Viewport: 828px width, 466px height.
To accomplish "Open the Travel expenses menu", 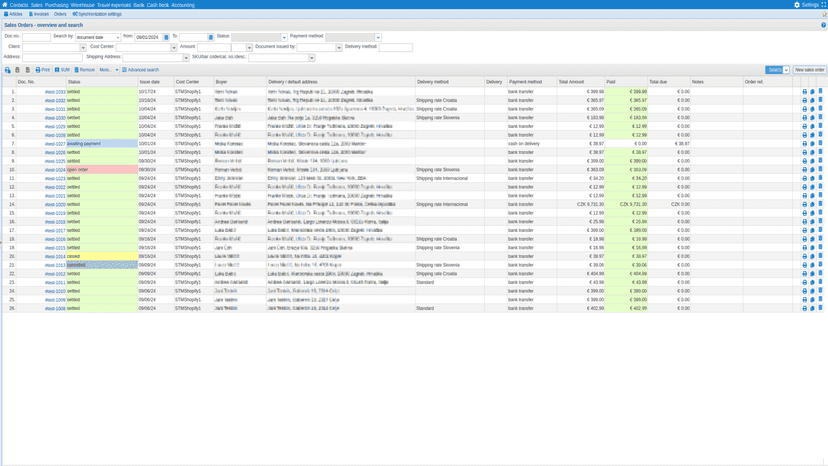I will pyautogui.click(x=114, y=5).
